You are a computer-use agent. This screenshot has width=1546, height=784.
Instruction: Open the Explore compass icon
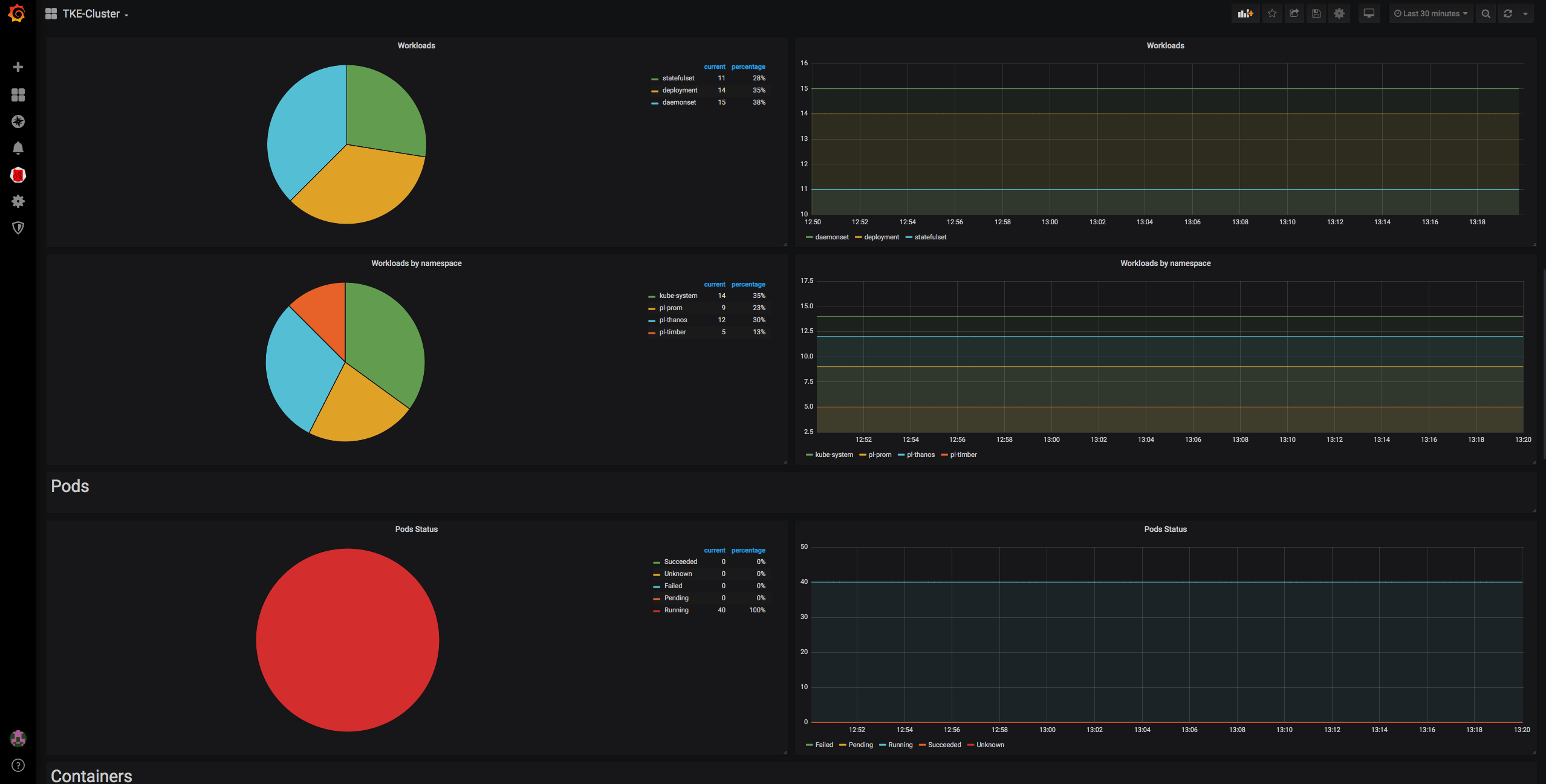(x=18, y=121)
